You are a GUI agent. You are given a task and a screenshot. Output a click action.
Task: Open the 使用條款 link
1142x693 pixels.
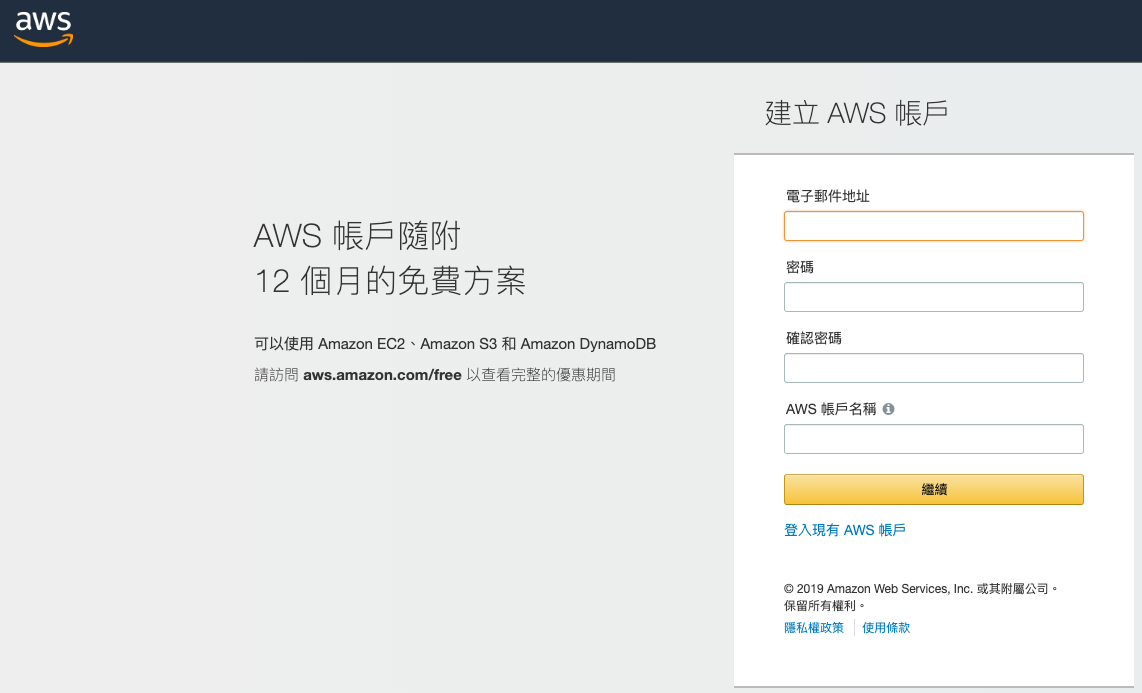click(x=886, y=627)
